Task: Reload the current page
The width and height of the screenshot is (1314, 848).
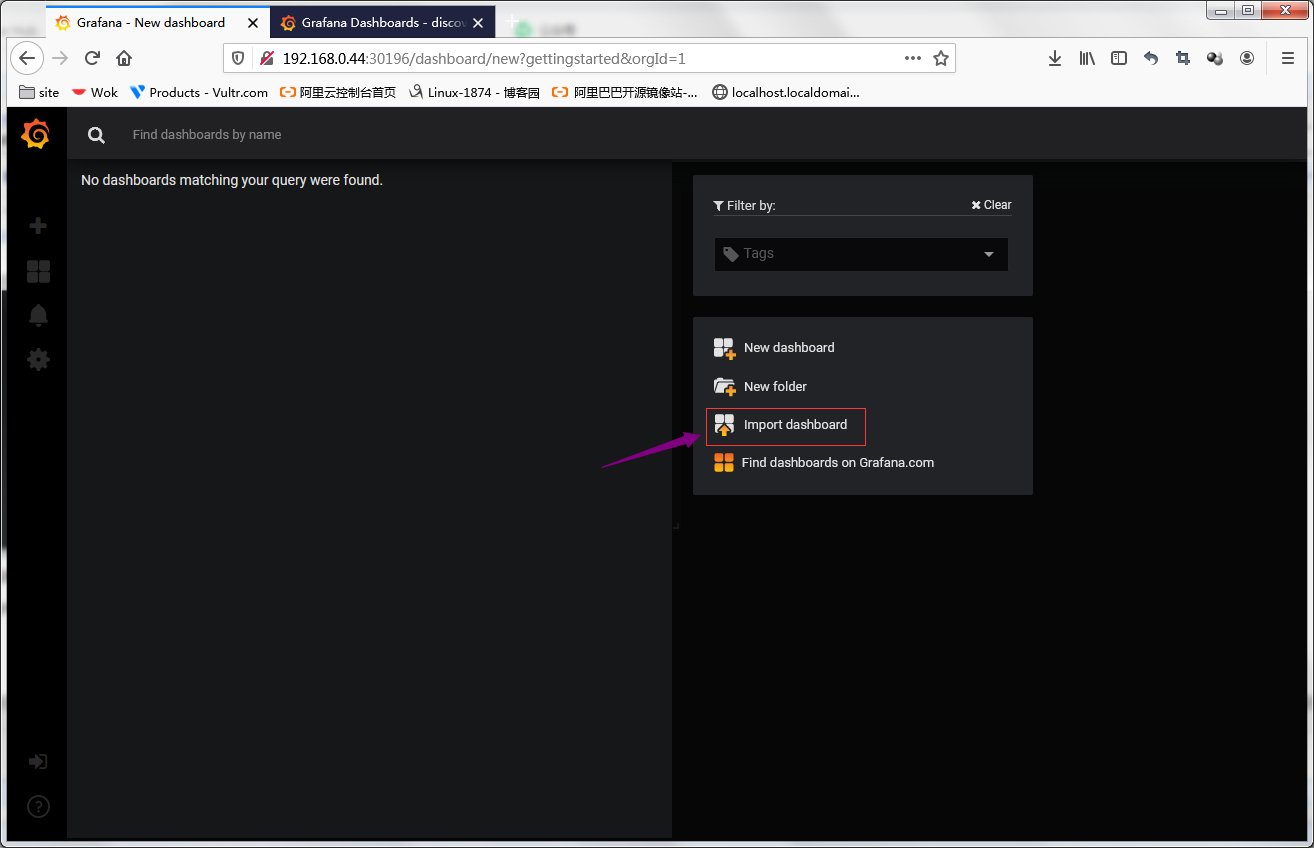Action: pos(92,58)
